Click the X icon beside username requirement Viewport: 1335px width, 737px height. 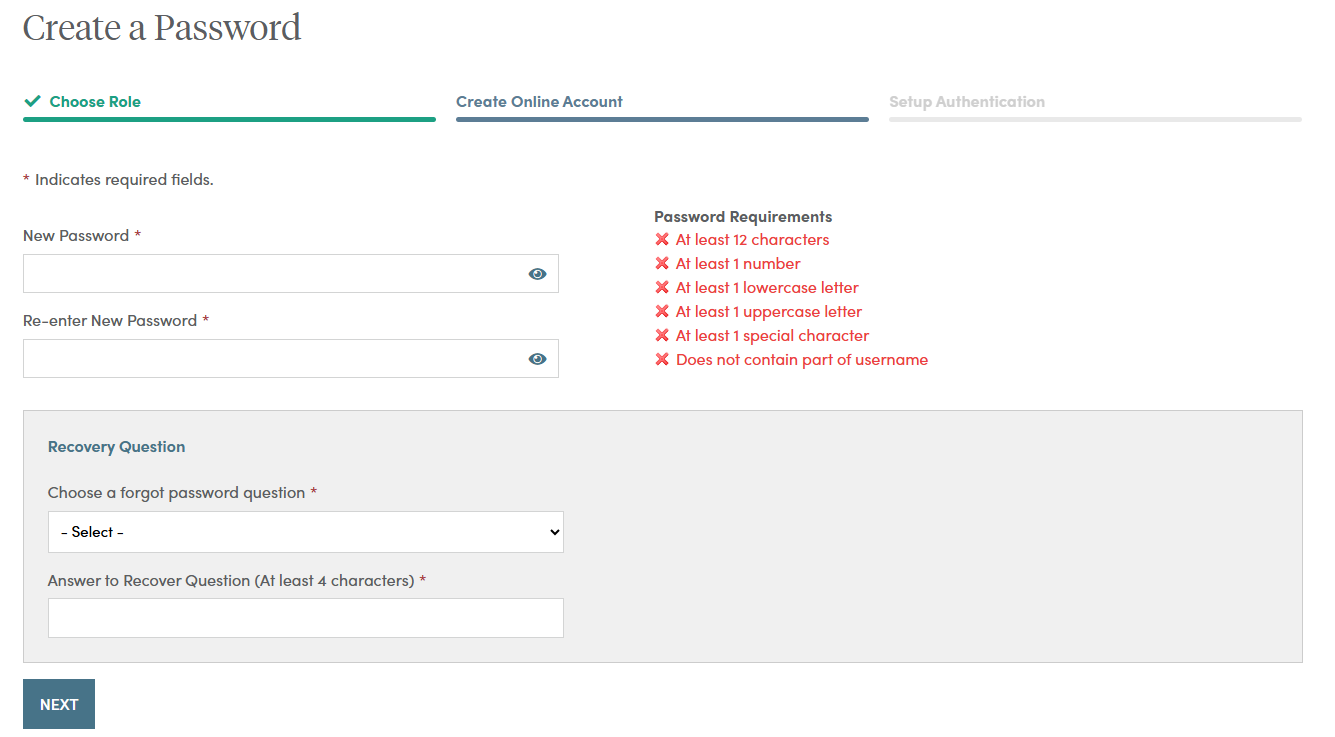[x=662, y=359]
